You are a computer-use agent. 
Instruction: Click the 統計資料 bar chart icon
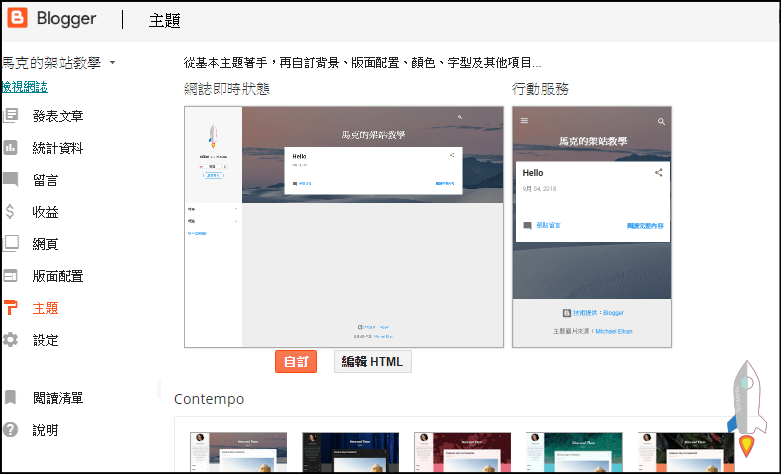pyautogui.click(x=10, y=147)
